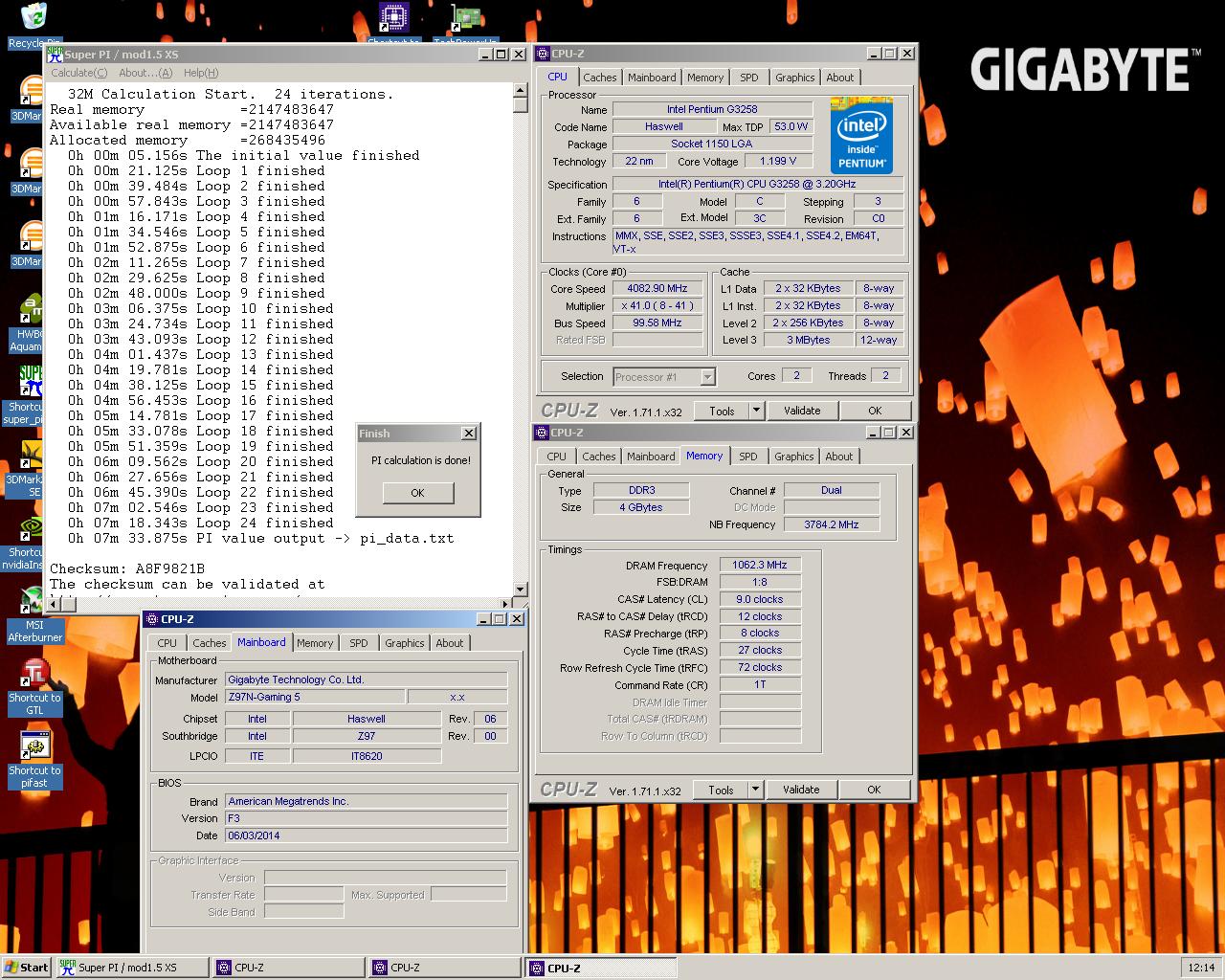Open the Shortcut to GTL icon
Image resolution: width=1225 pixels, height=980 pixels.
34,687
